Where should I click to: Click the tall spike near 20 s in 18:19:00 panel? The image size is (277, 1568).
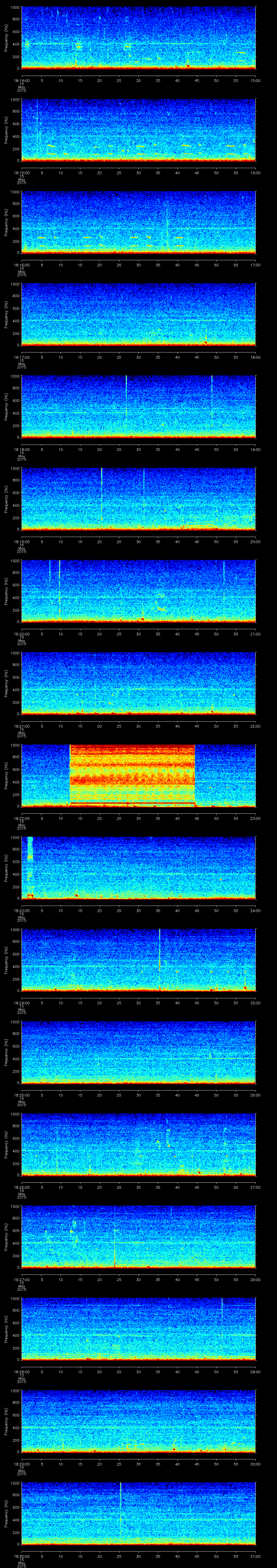point(101,494)
